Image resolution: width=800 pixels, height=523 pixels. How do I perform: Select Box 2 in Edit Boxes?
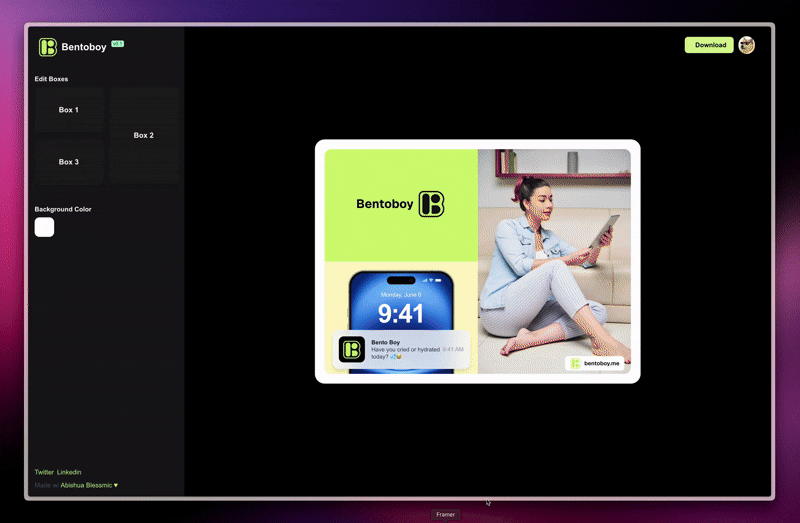click(144, 135)
